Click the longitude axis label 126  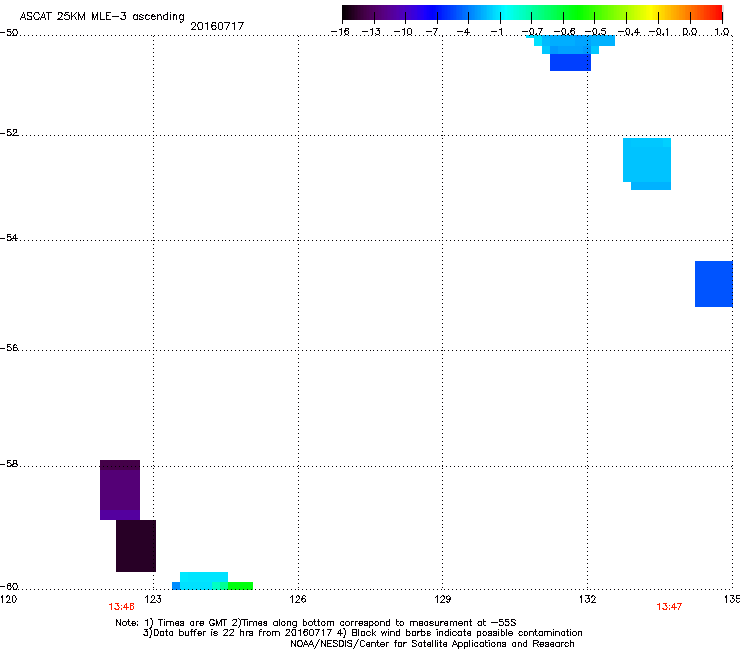298,599
